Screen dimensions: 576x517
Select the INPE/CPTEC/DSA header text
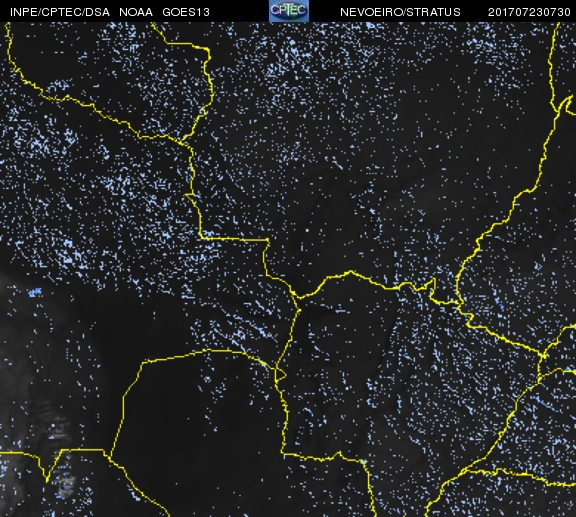60,12
